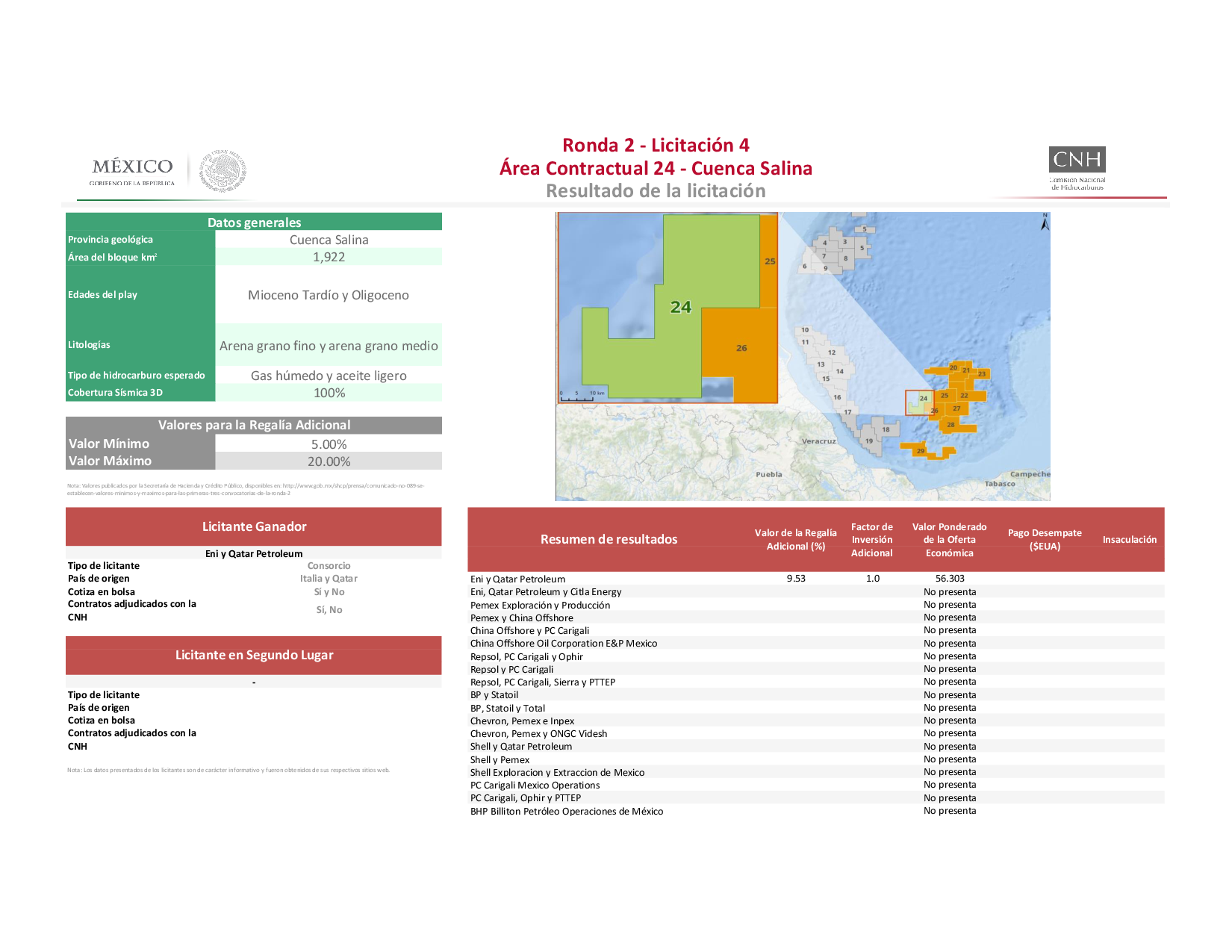Click the CNH logo
The height and width of the screenshot is (952, 1232).
pyautogui.click(x=1077, y=169)
